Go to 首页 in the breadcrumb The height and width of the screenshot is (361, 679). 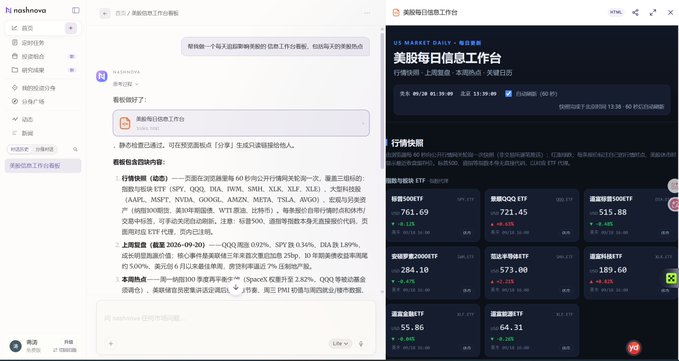120,13
